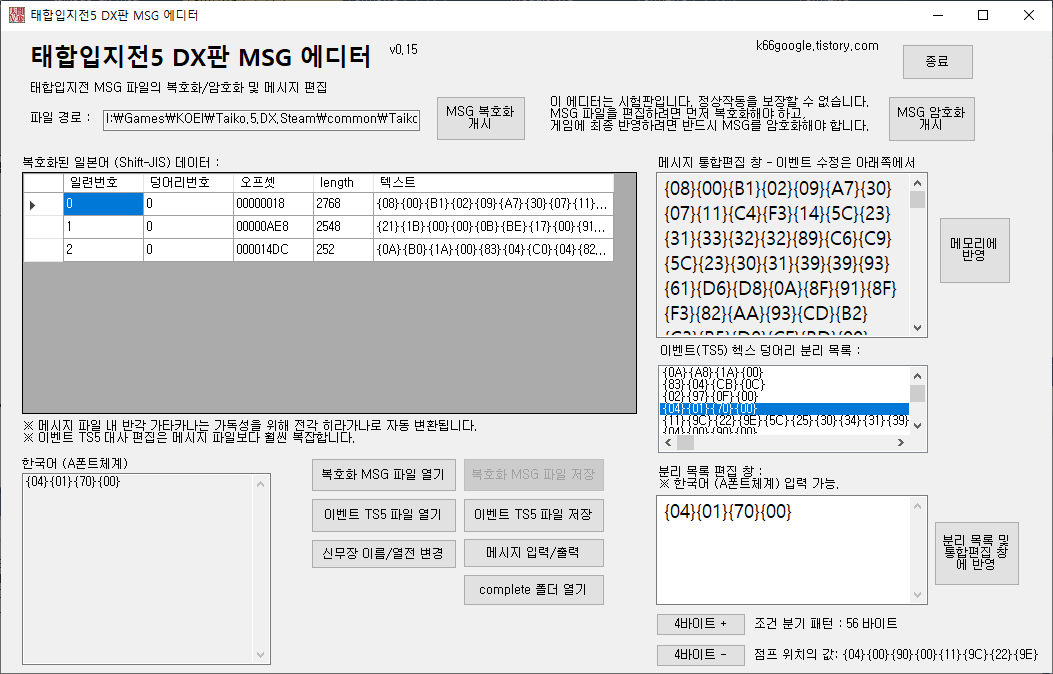Open the complete folder via complete 폴더 열기
The image size is (1053, 674).
click(x=533, y=589)
